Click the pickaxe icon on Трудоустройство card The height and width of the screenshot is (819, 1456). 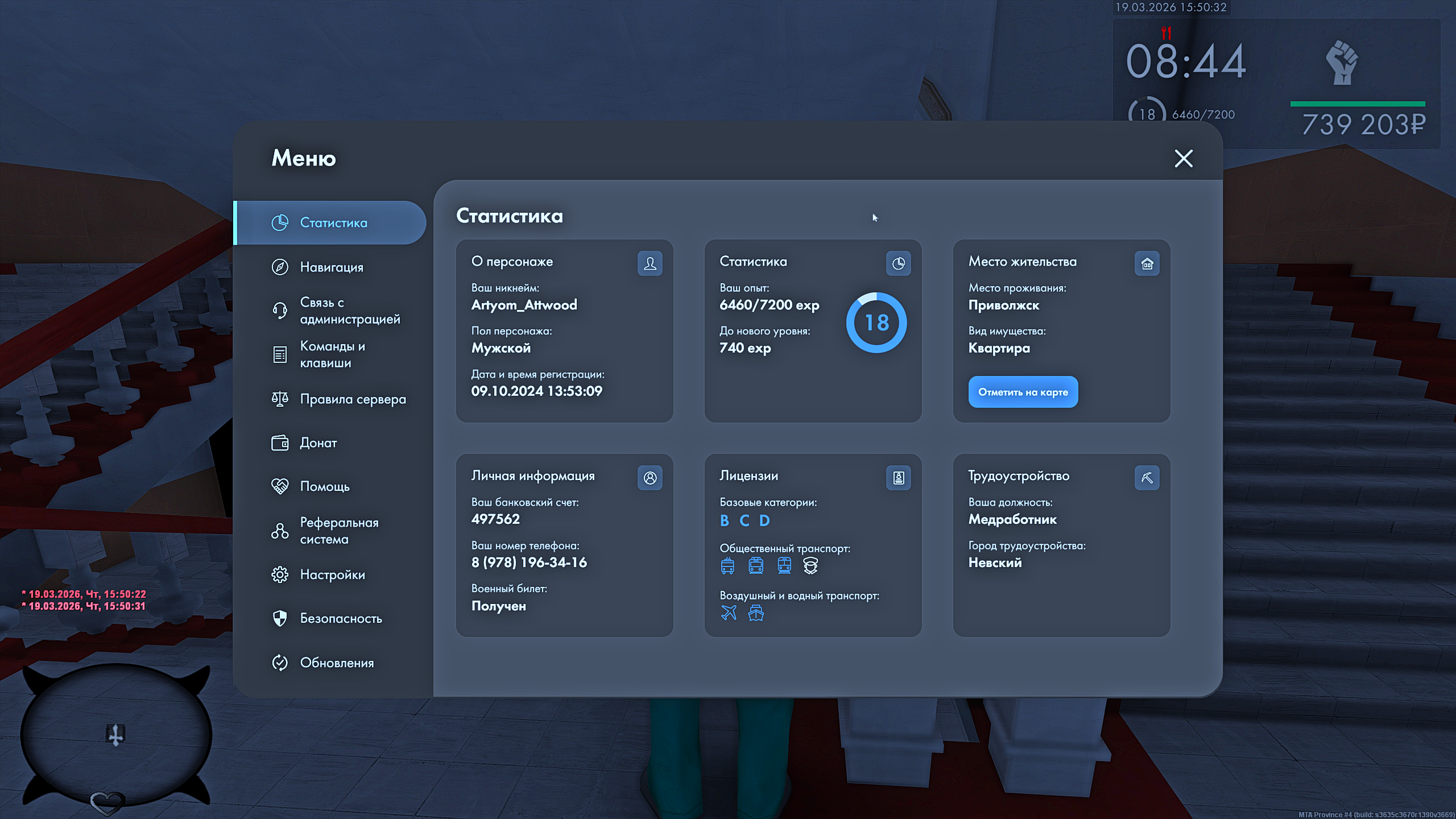1147,478
